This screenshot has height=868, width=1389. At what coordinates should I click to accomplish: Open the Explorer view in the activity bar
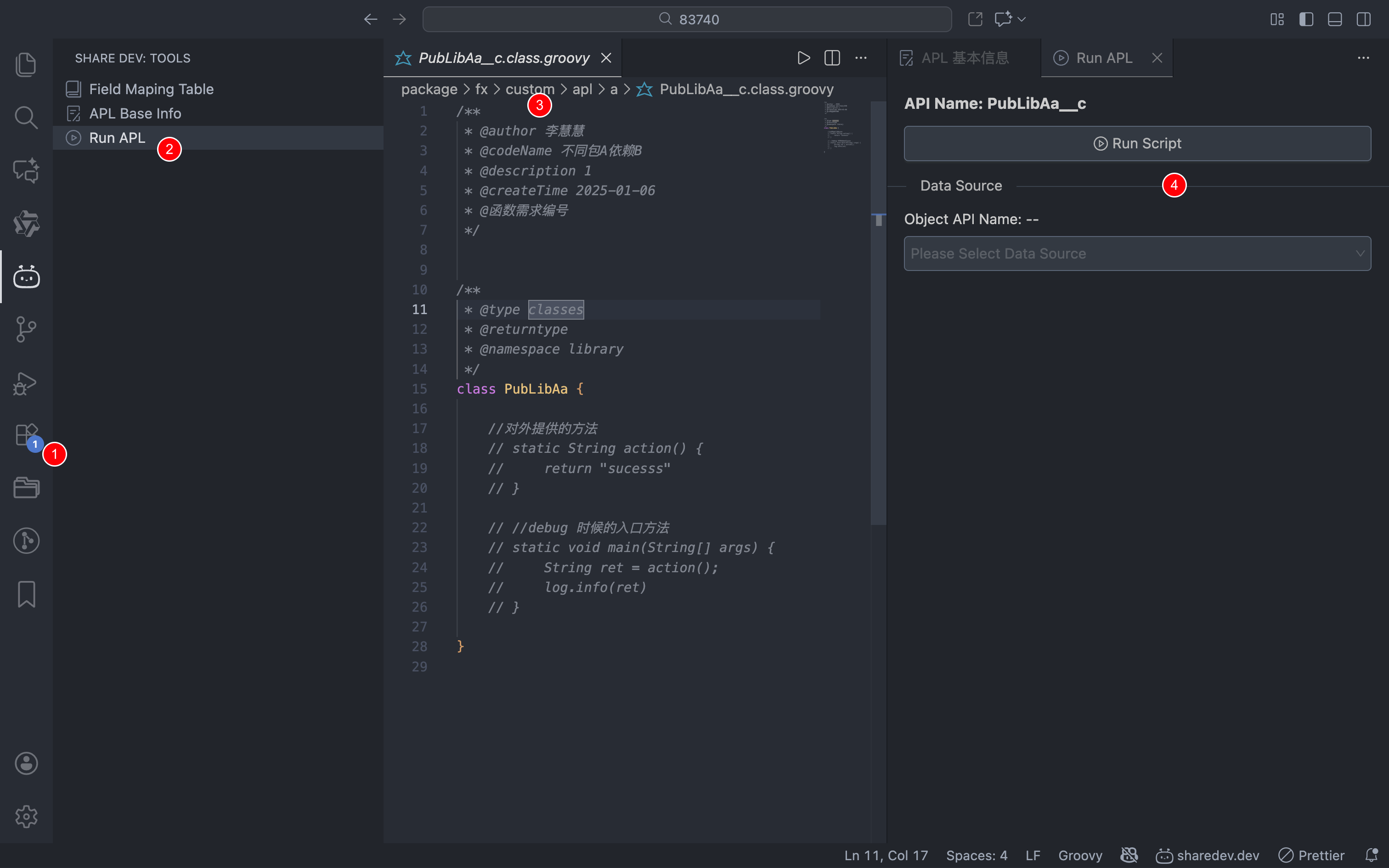26,64
